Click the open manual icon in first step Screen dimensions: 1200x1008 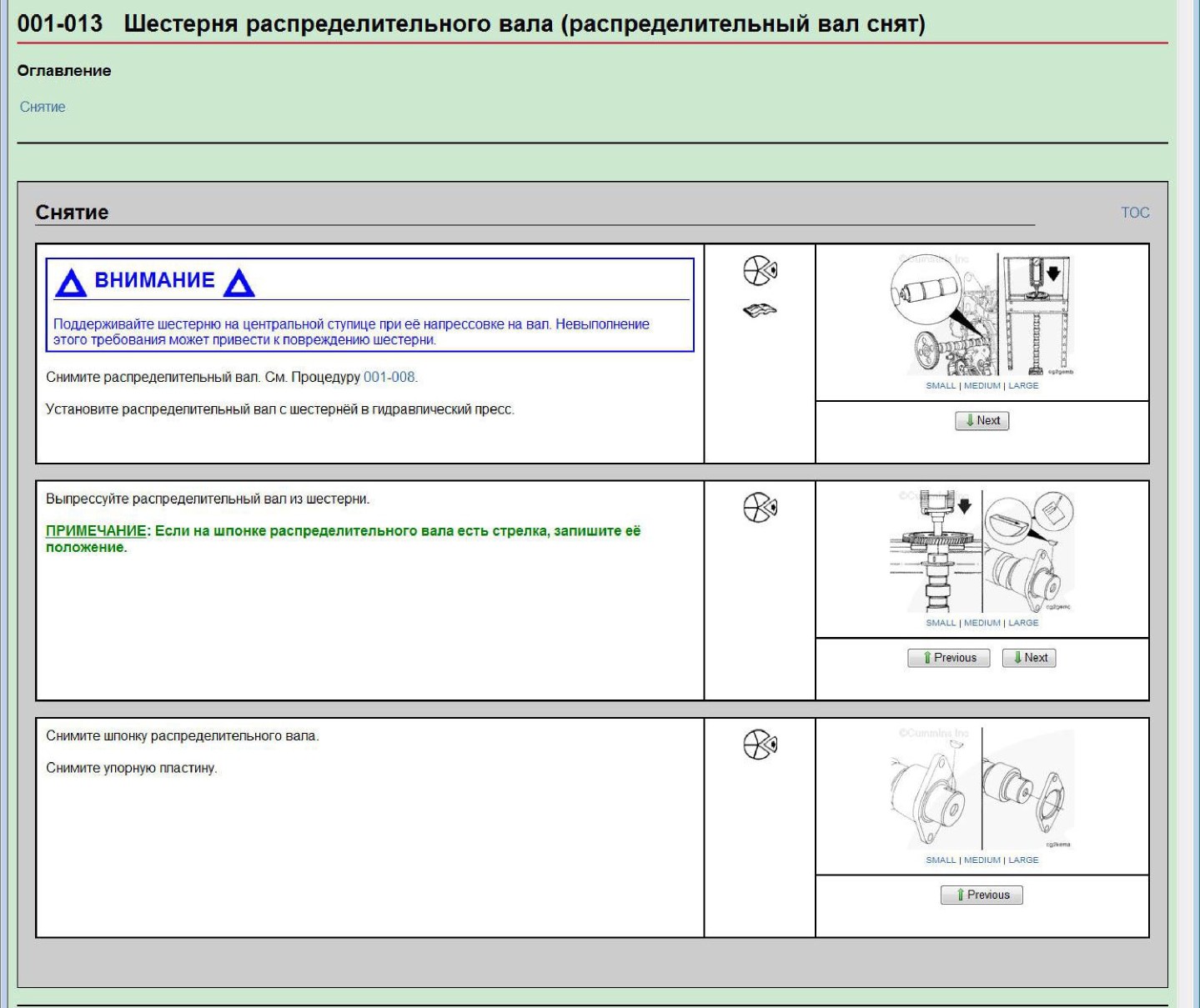pos(760,311)
